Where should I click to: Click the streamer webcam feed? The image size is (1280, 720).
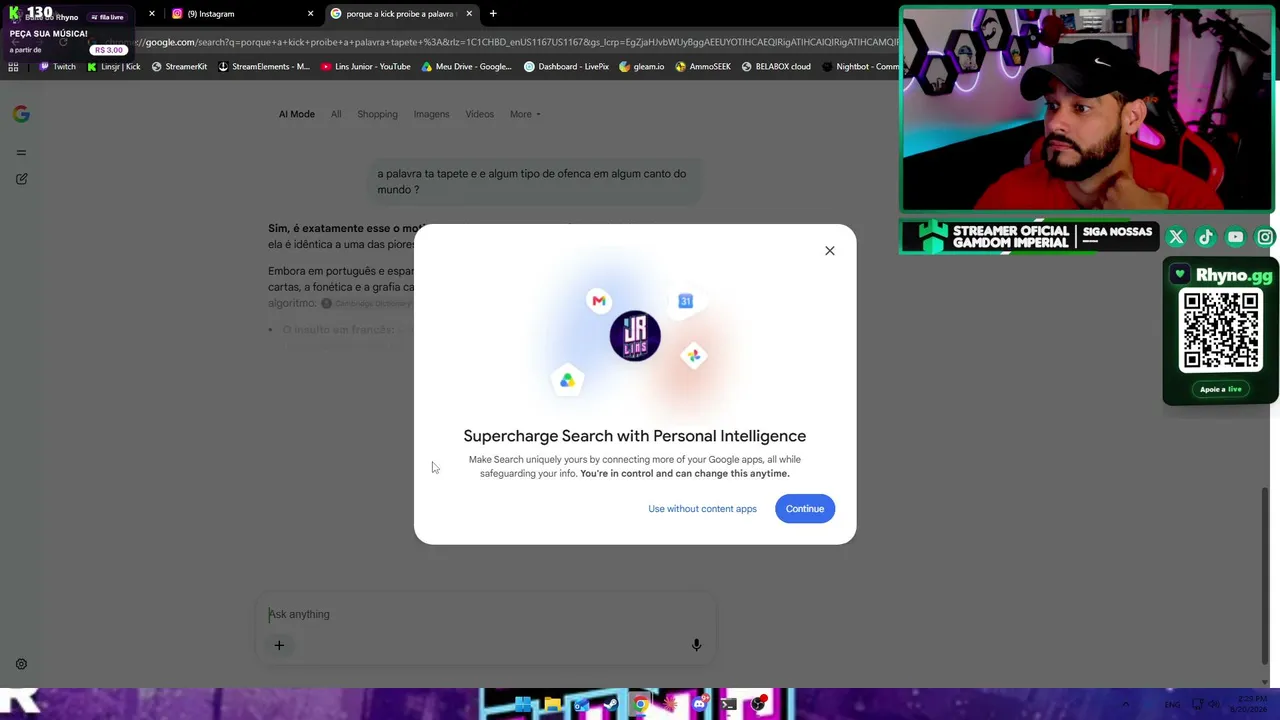[x=1087, y=109]
